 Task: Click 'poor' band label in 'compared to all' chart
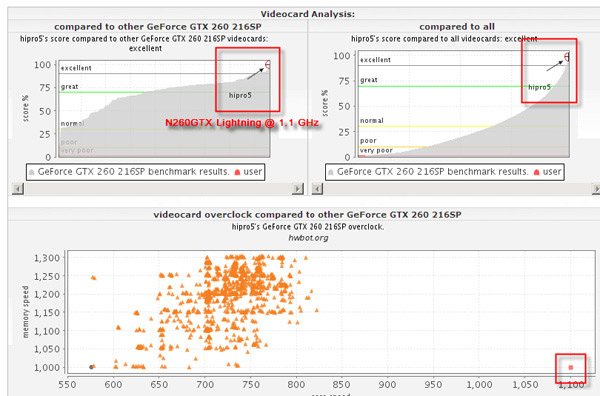(x=368, y=140)
